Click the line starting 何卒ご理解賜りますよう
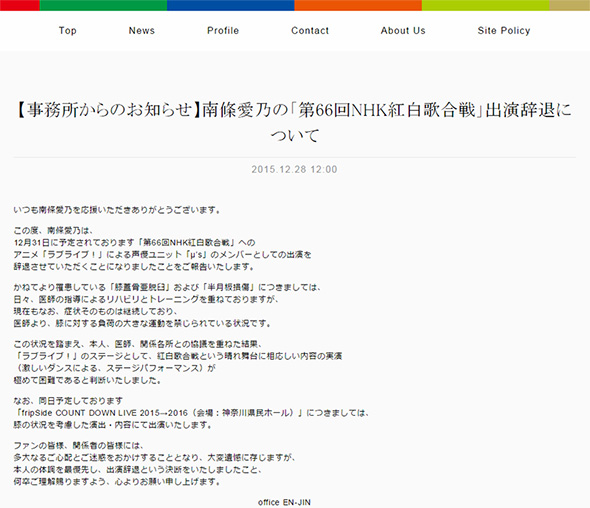590x508 pixels. pyautogui.click(x=117, y=481)
